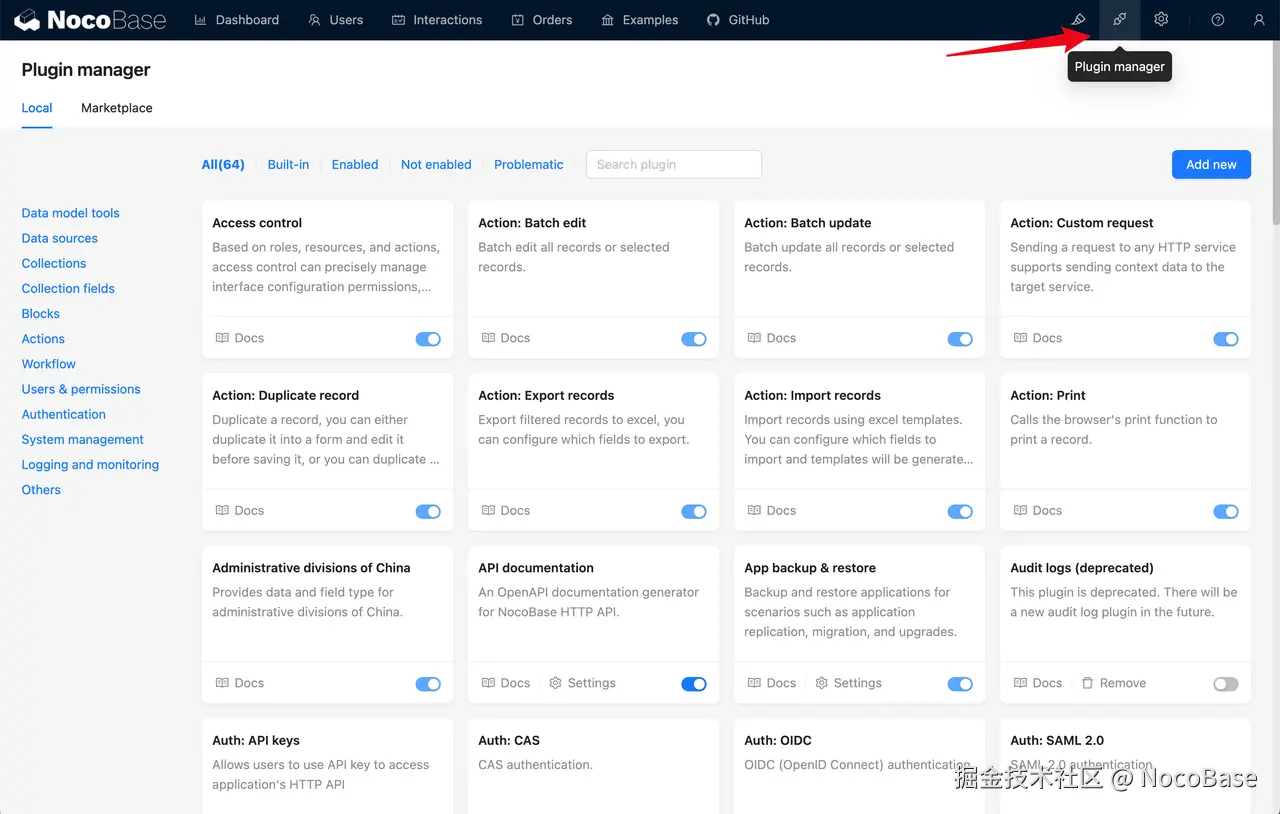
Task: Open Docs icon for Action: Custom request
Action: tap(1020, 338)
